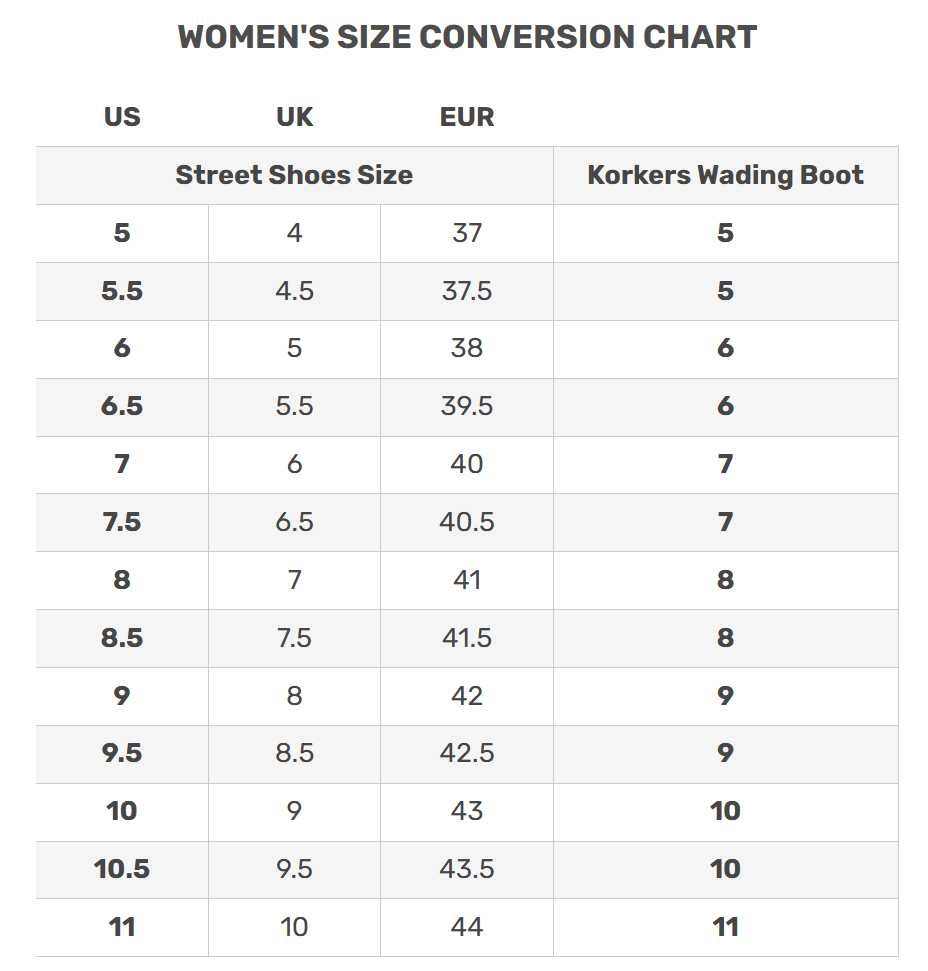Click the EUR 39.5 size cell

[x=467, y=406]
